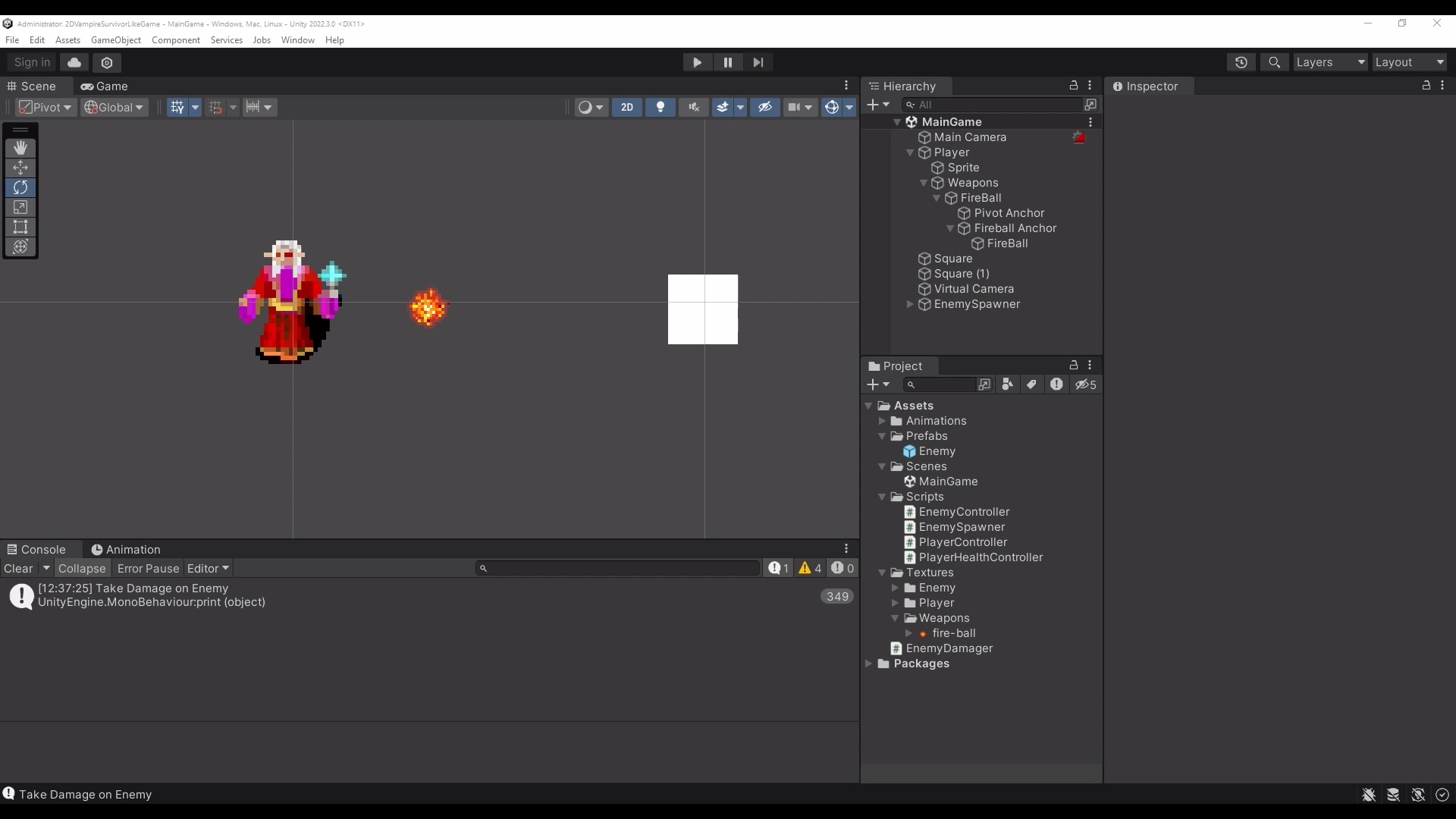Select the Move tool
The image size is (1456, 819).
pyautogui.click(x=20, y=168)
